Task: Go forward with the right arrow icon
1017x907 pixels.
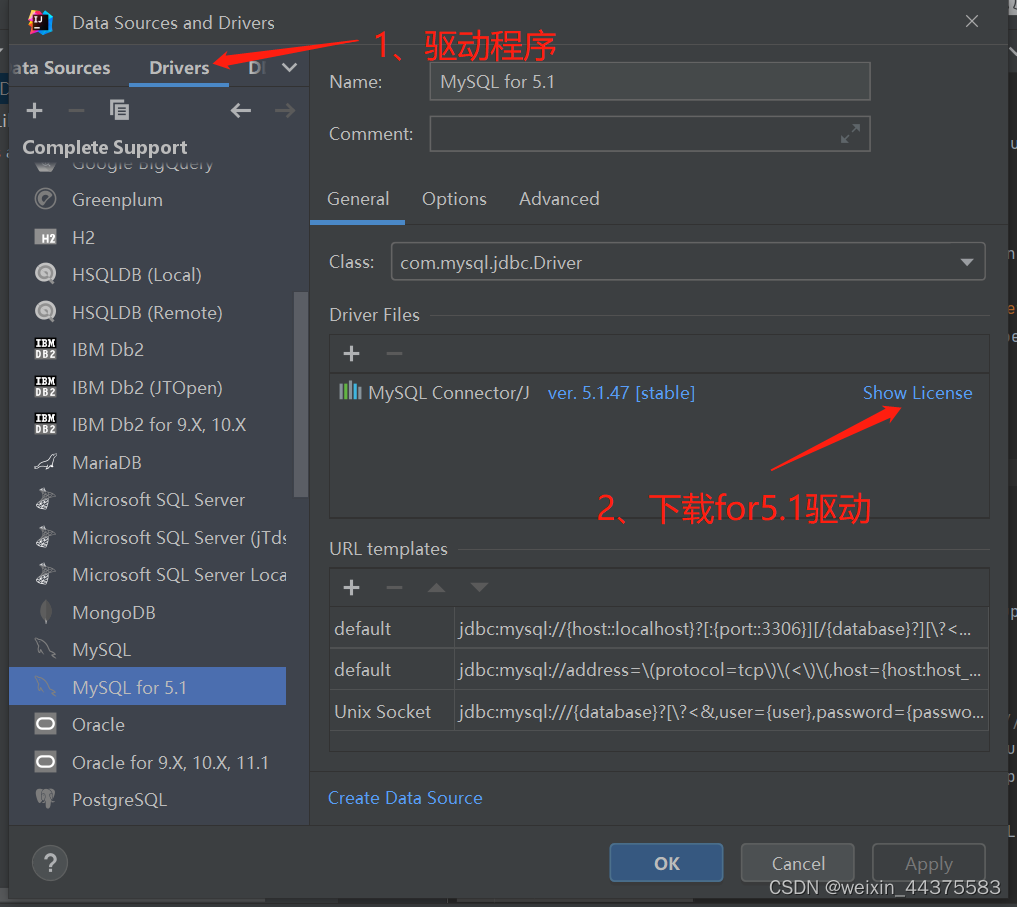Action: (x=285, y=111)
